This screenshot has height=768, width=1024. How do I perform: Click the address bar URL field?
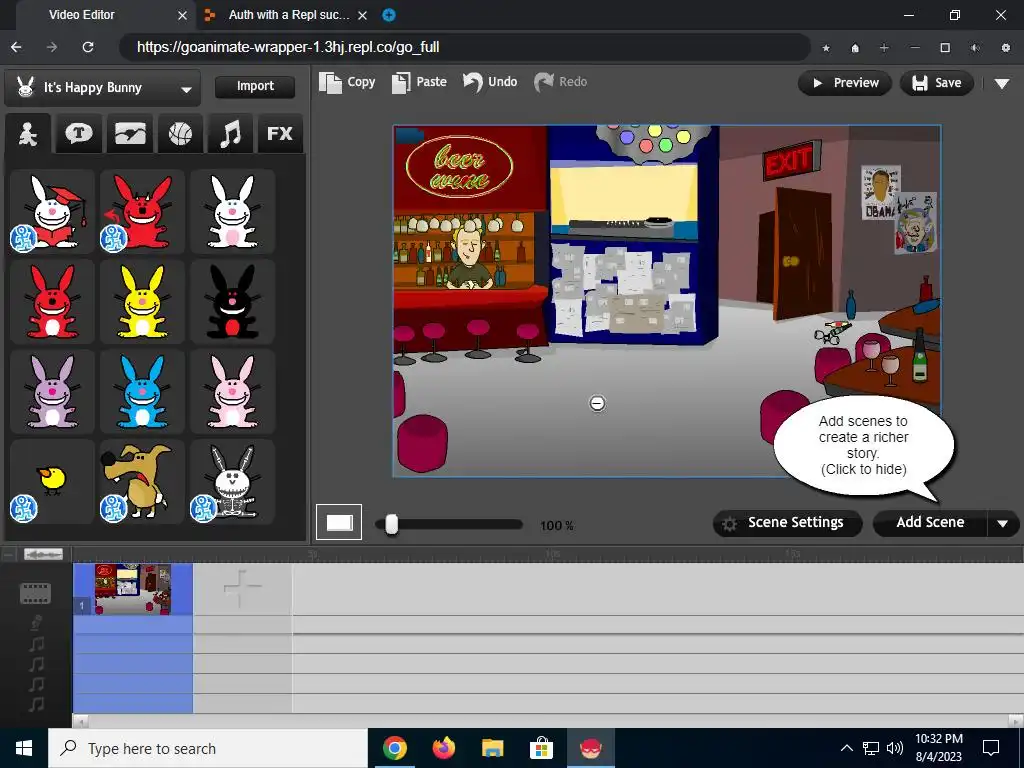(465, 47)
